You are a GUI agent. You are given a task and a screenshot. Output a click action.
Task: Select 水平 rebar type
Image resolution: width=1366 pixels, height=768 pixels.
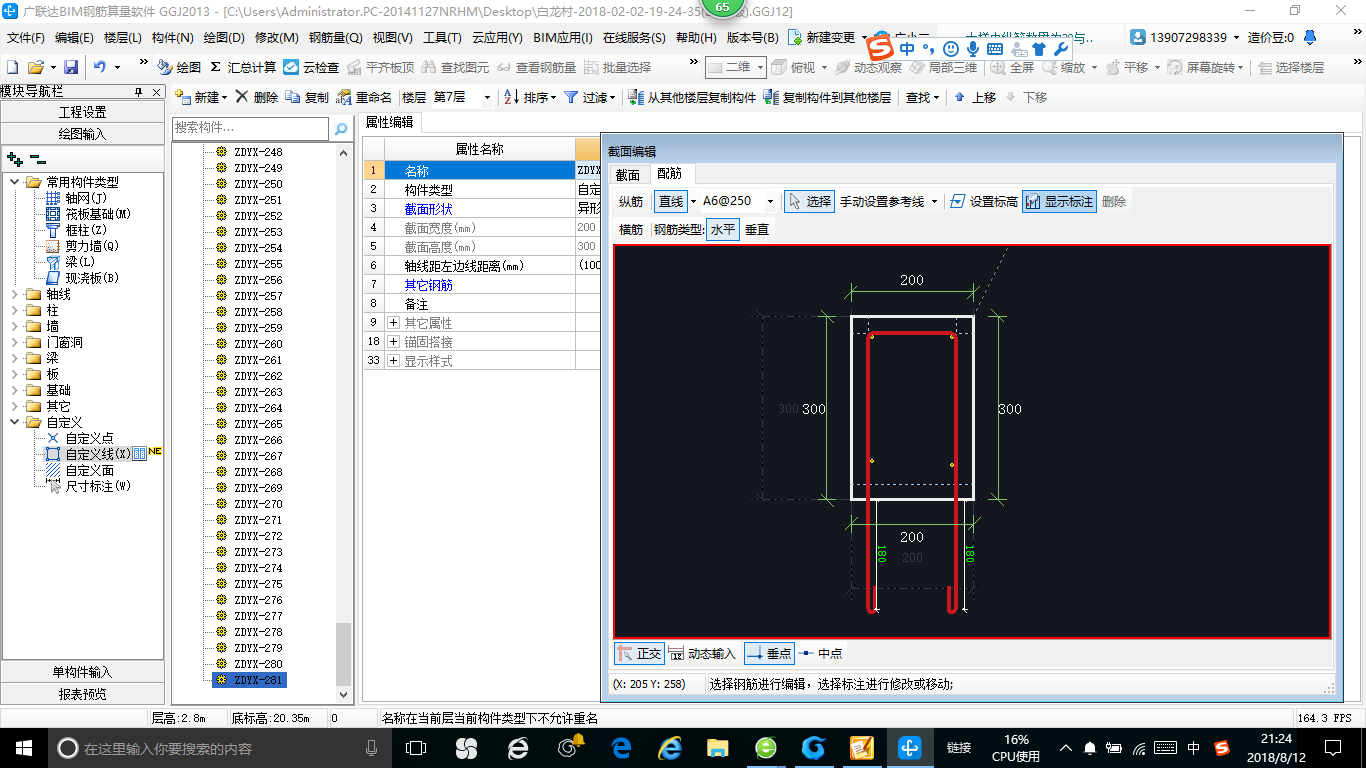722,229
